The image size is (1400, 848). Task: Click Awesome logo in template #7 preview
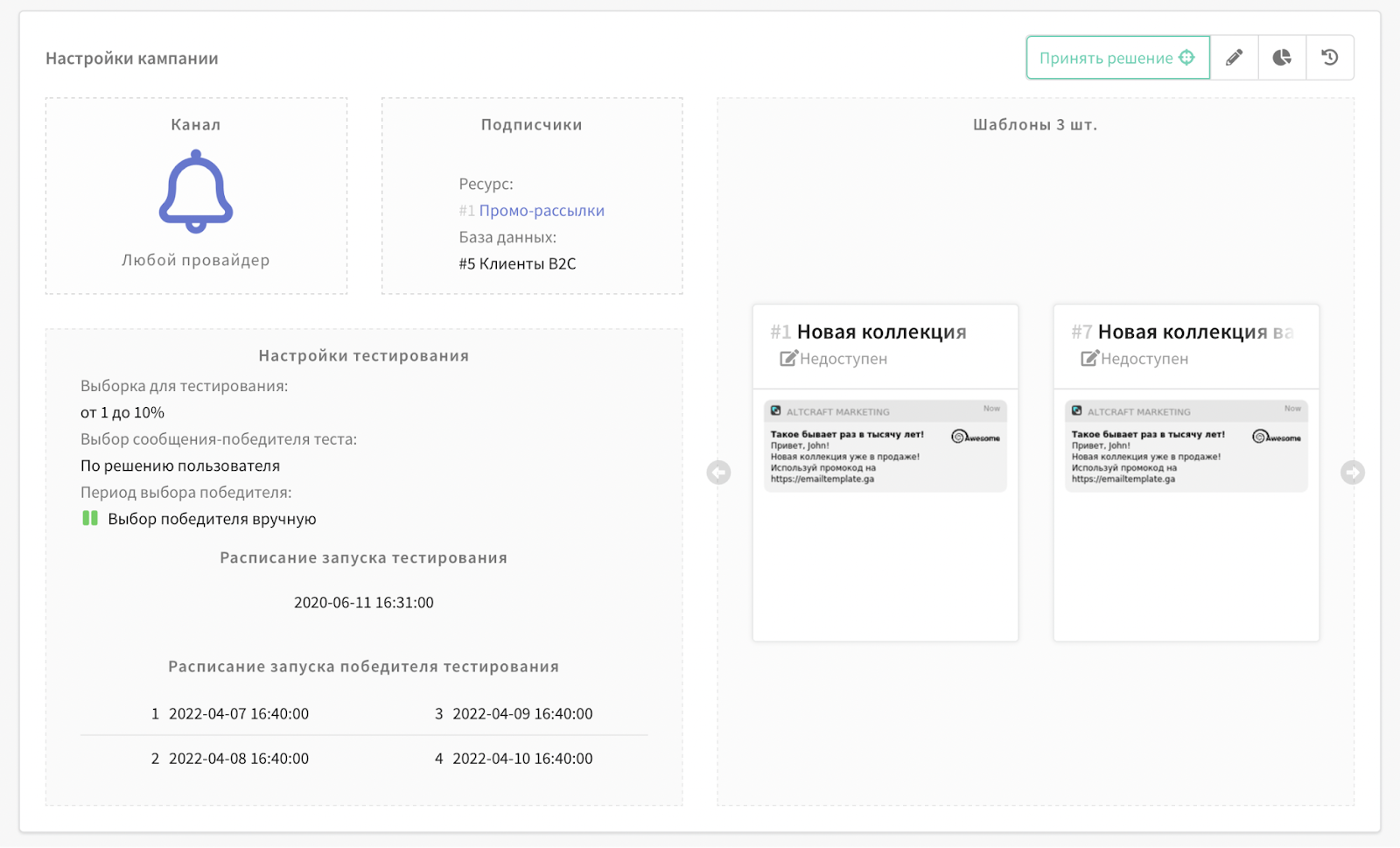[1277, 437]
